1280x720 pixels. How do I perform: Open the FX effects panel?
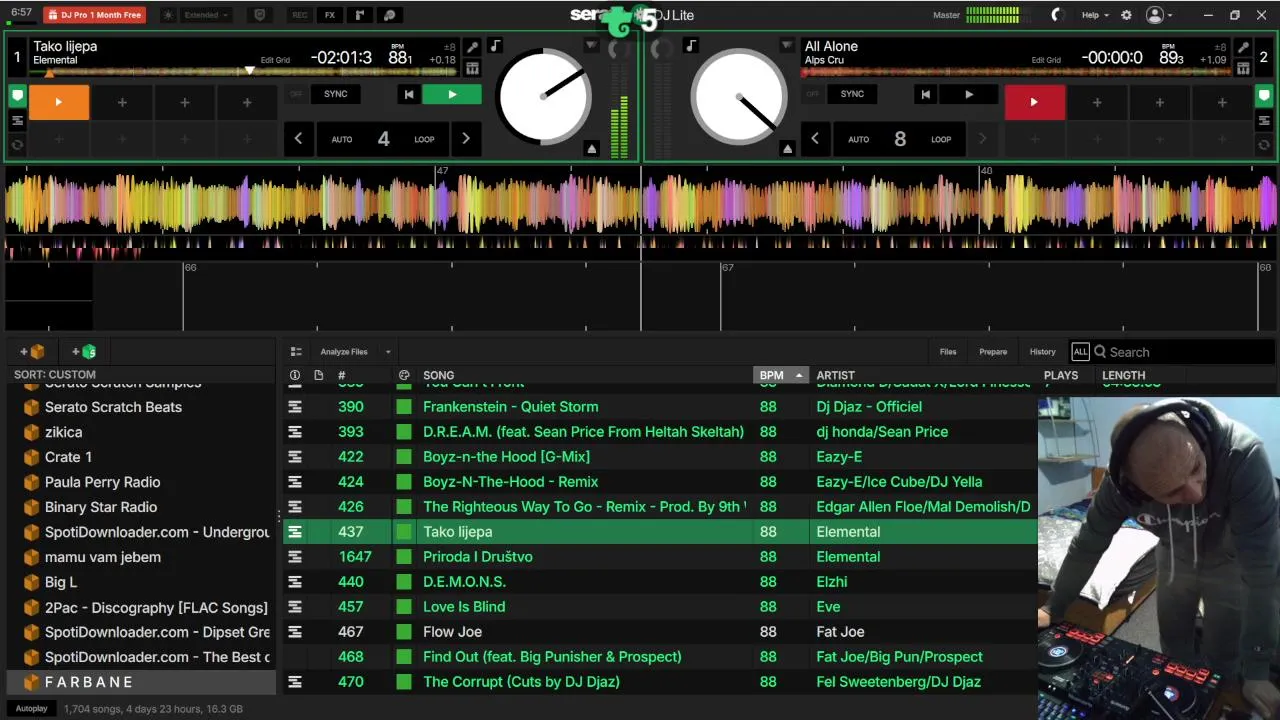tap(330, 15)
